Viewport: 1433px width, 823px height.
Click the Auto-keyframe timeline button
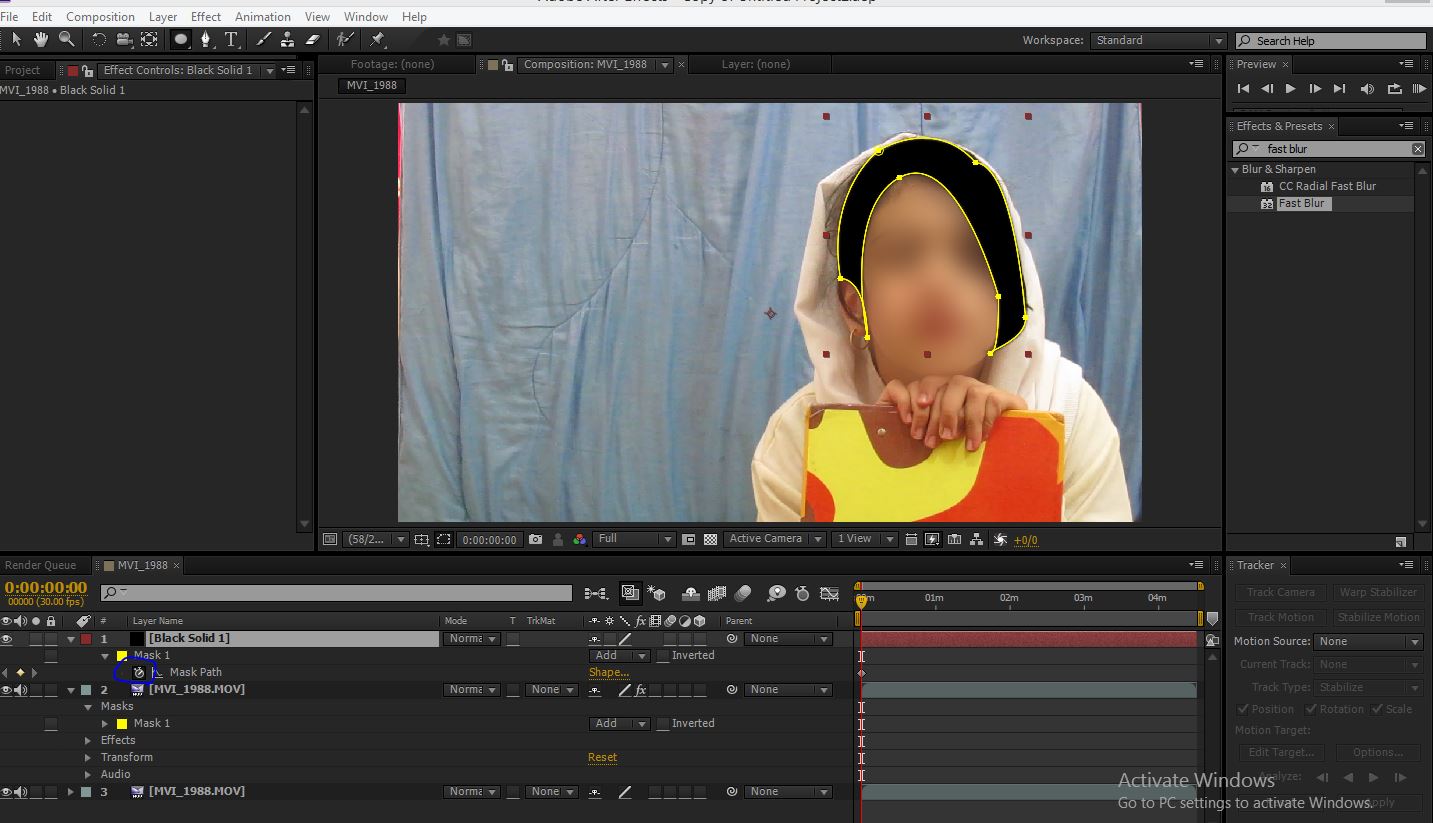pos(802,593)
